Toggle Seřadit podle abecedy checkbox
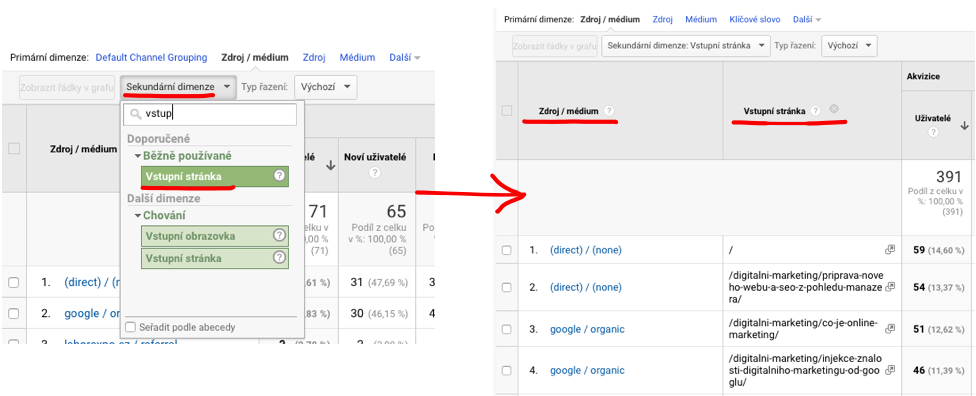 130,327
